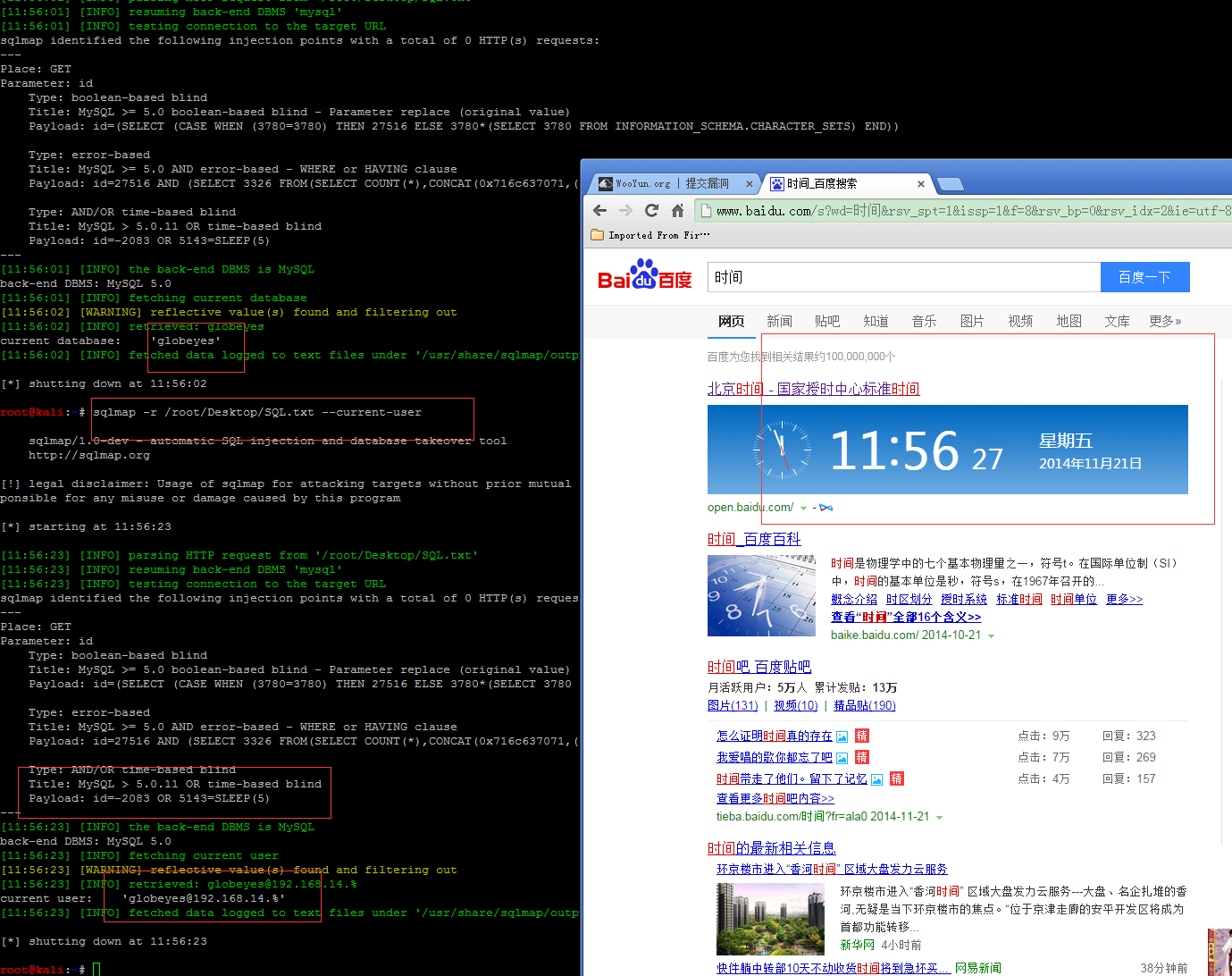
Task: Open the 授时系统 sublink
Action: 964,600
